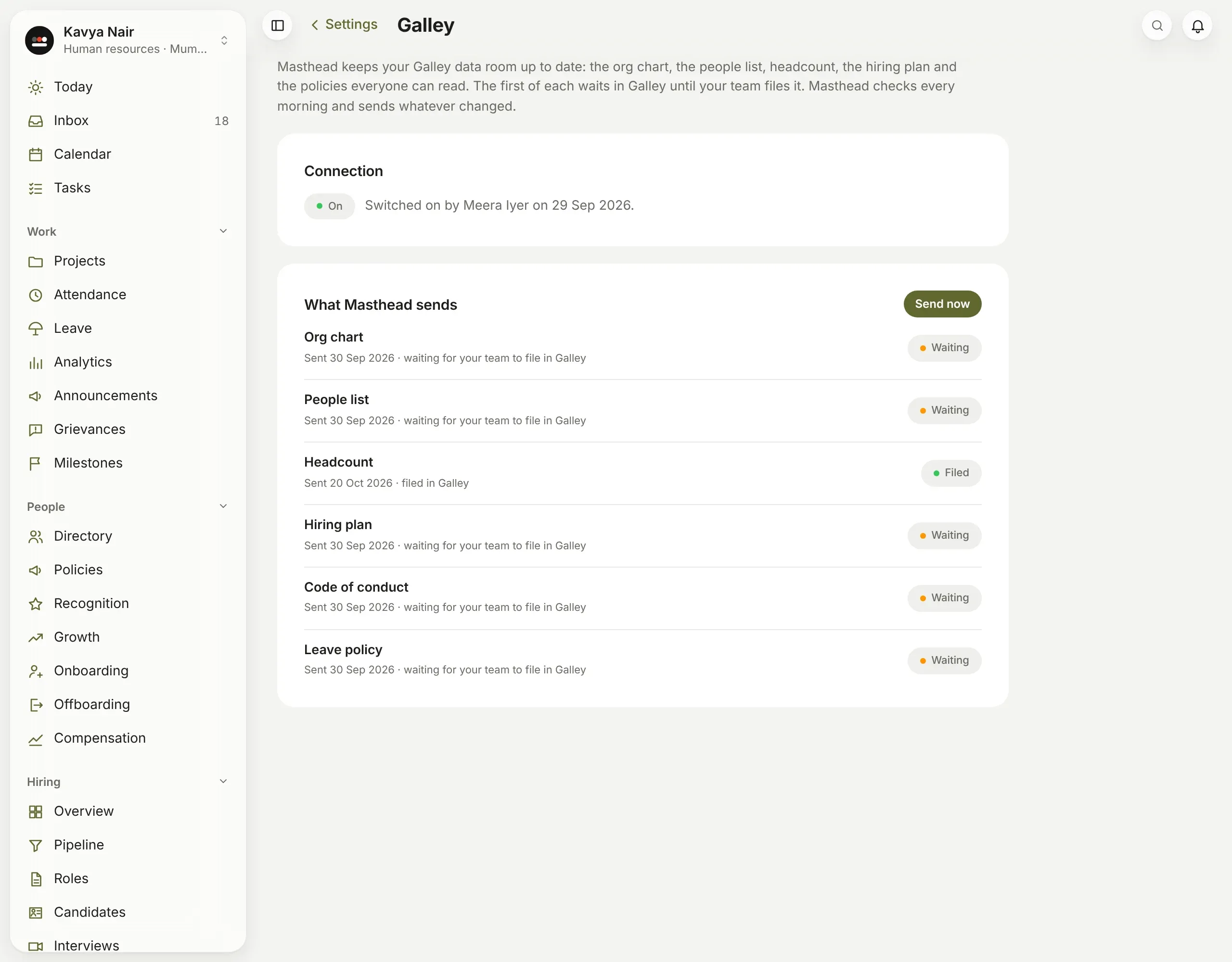Click the People list Waiting badge
Screen dimensions: 1232x962
(944, 410)
